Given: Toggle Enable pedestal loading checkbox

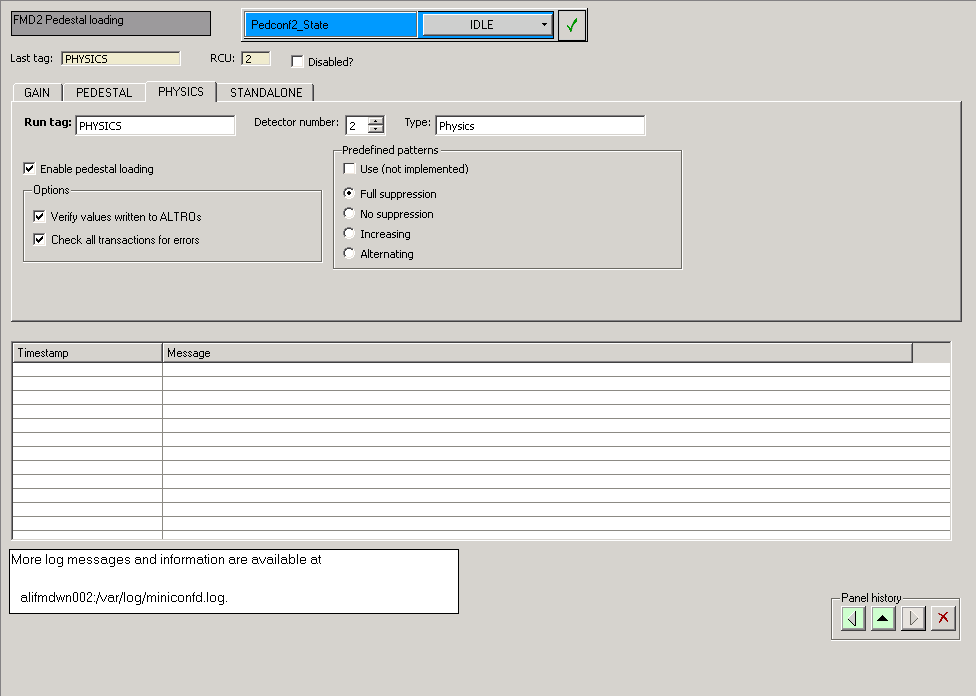Looking at the screenshot, I should tap(29, 169).
